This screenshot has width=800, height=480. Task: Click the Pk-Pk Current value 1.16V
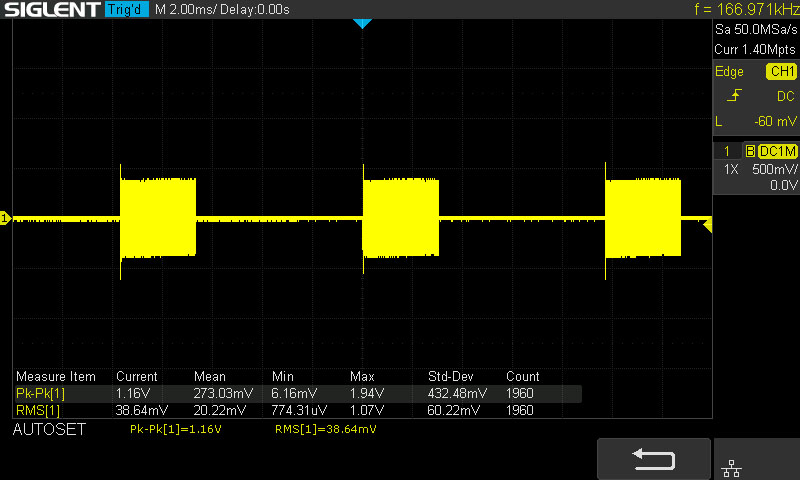133,393
